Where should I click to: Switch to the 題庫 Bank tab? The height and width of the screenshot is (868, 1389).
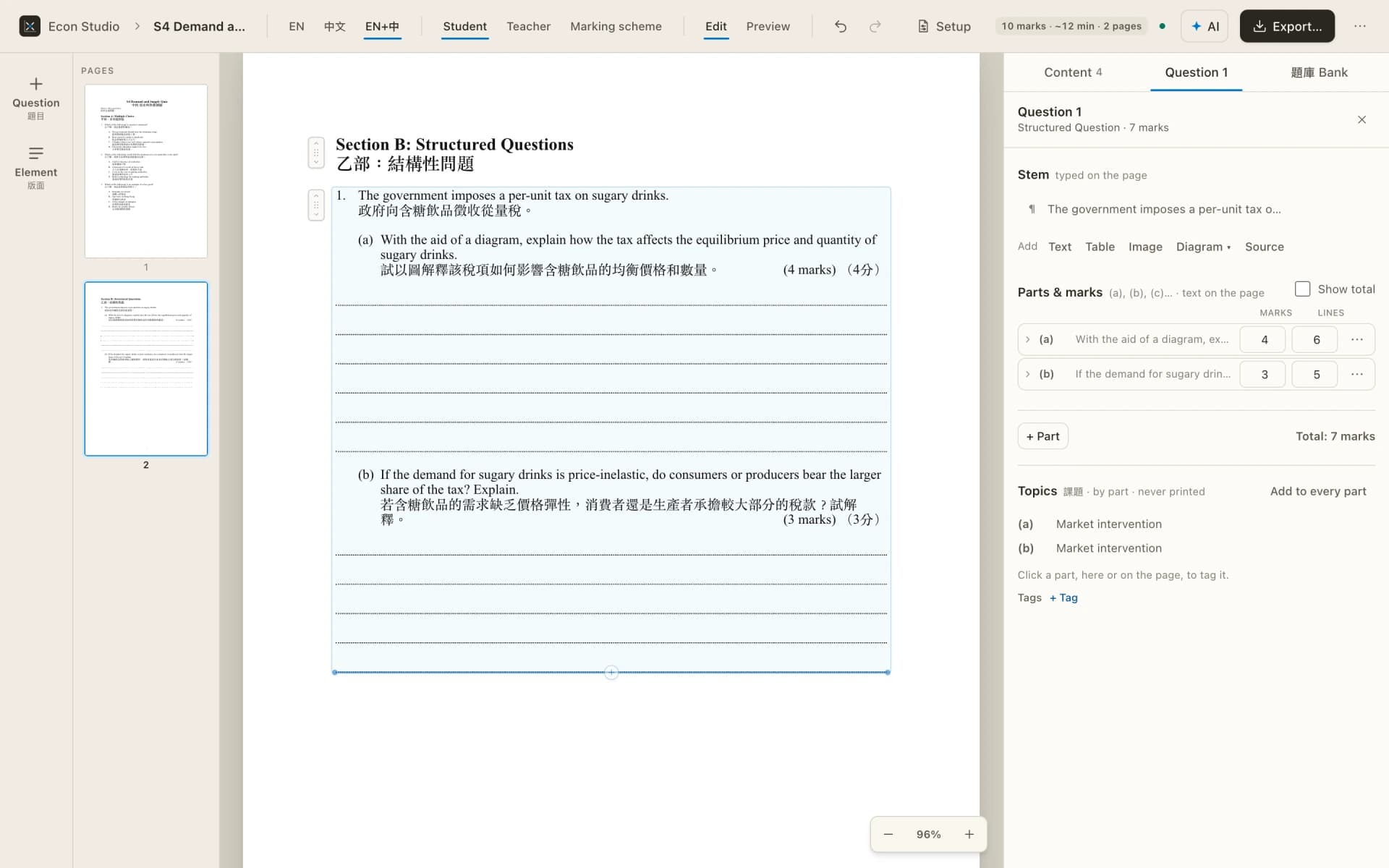(1319, 72)
